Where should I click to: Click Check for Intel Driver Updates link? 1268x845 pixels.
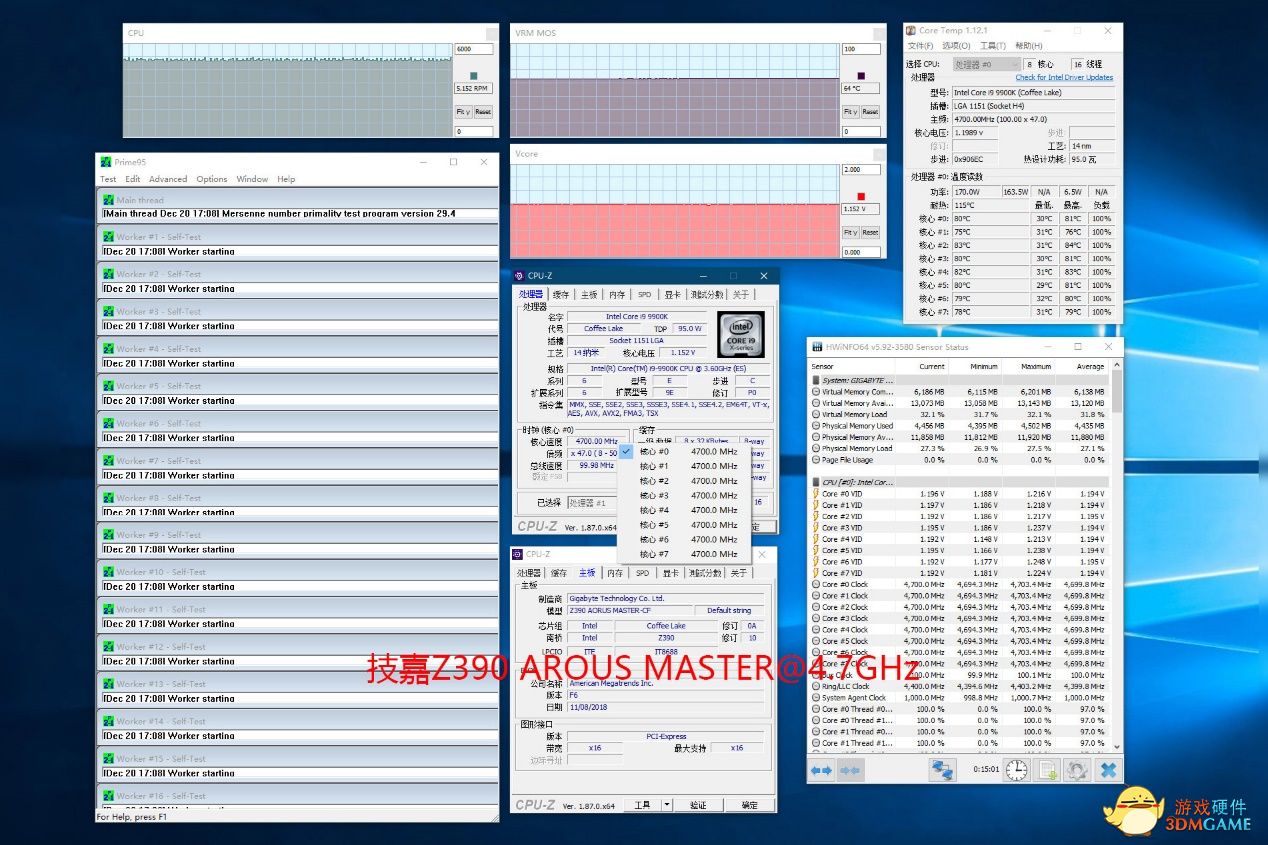pos(1064,77)
